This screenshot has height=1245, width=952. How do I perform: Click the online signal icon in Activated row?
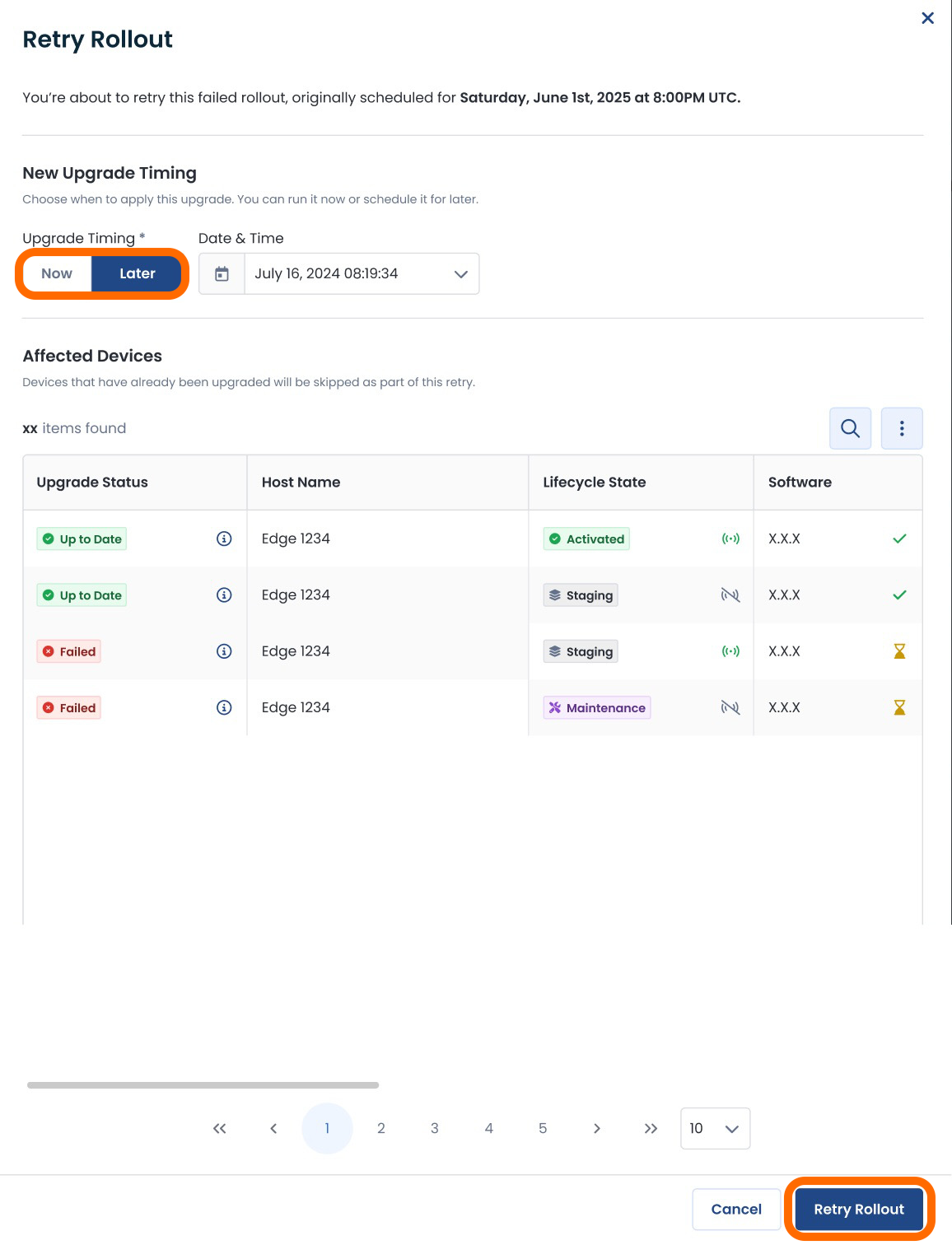(730, 539)
